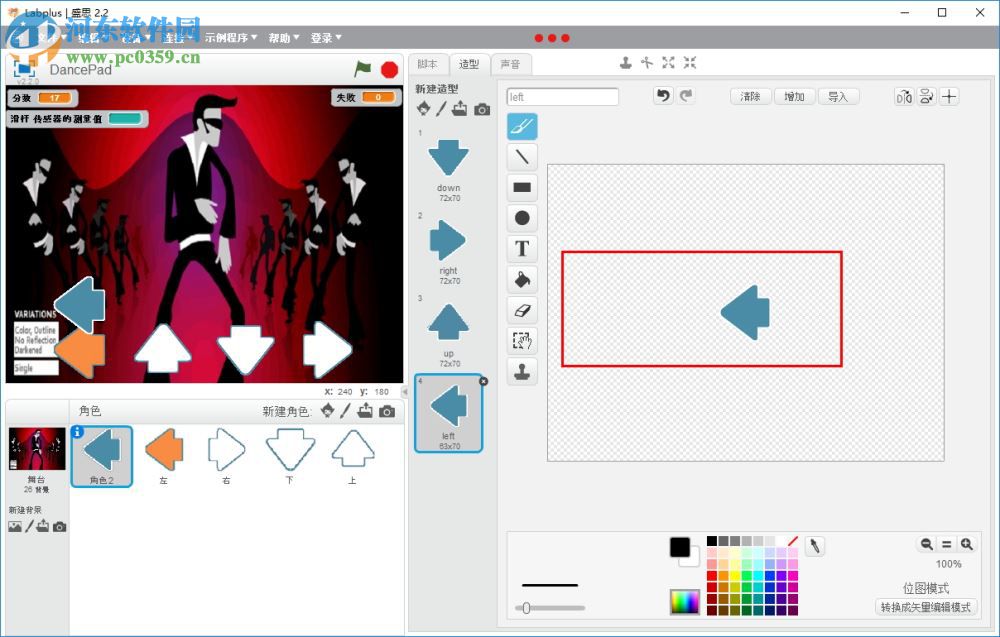The width and height of the screenshot is (1000, 637).
Task: Select the Ellipse tool in paint editor
Action: 522,218
